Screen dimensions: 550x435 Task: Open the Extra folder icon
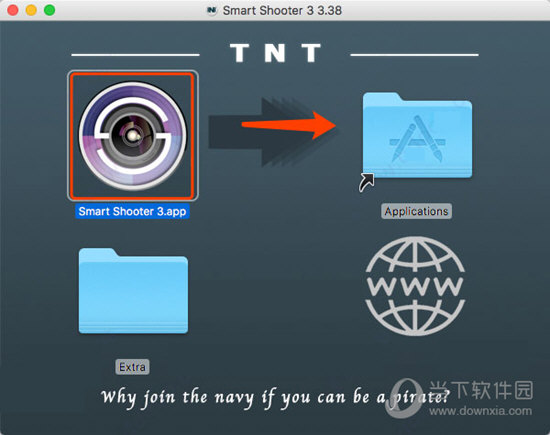coord(133,291)
